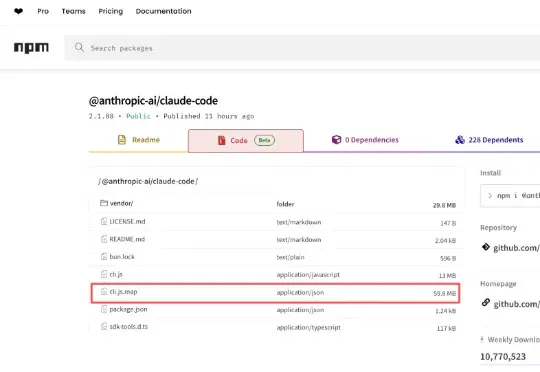This screenshot has width=540, height=372.
Task: Click the heart icon in top navigation
Action: [19, 11]
